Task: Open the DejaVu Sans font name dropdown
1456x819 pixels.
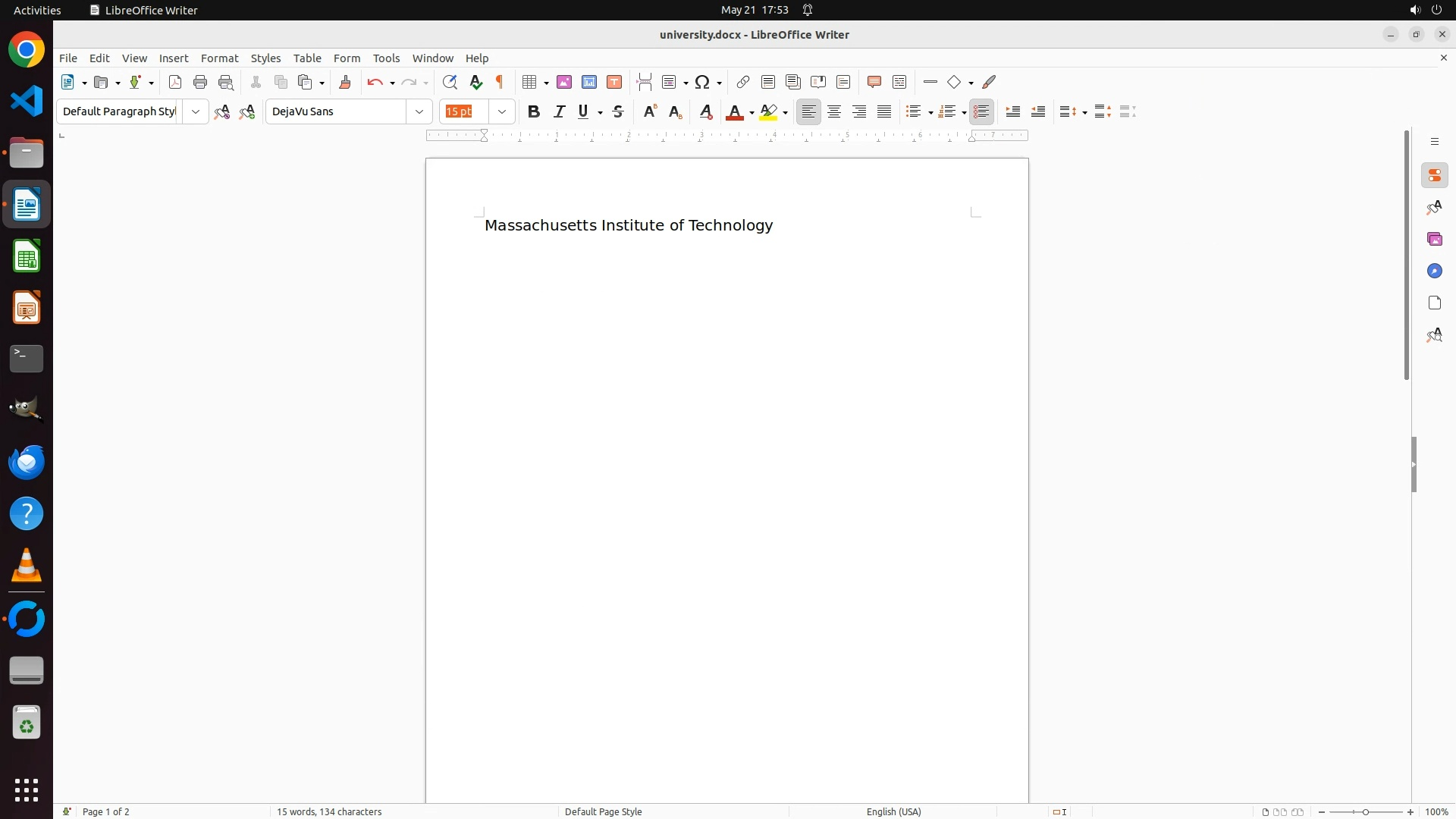Action: pos(419,111)
